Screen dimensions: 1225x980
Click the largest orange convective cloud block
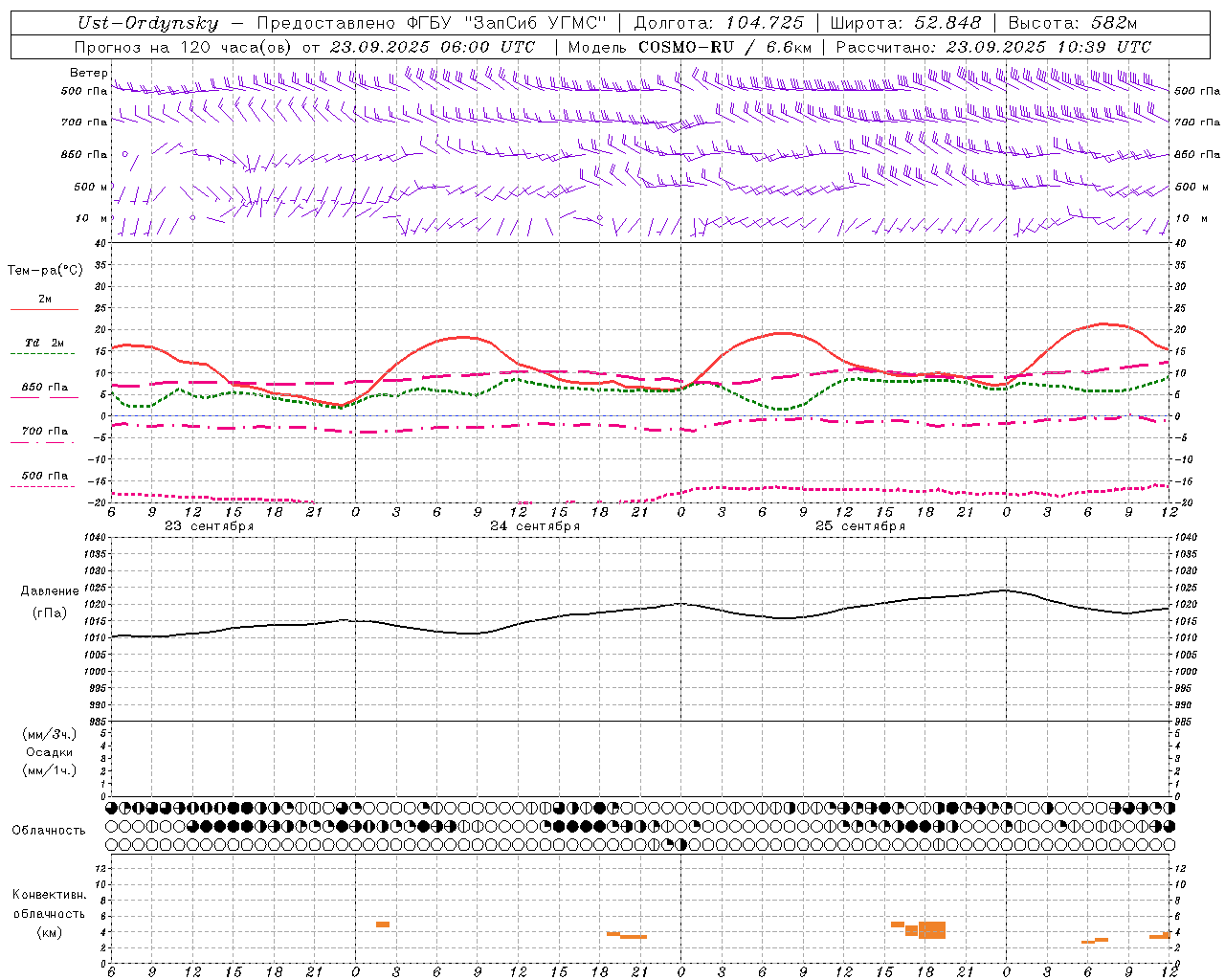coord(932,930)
